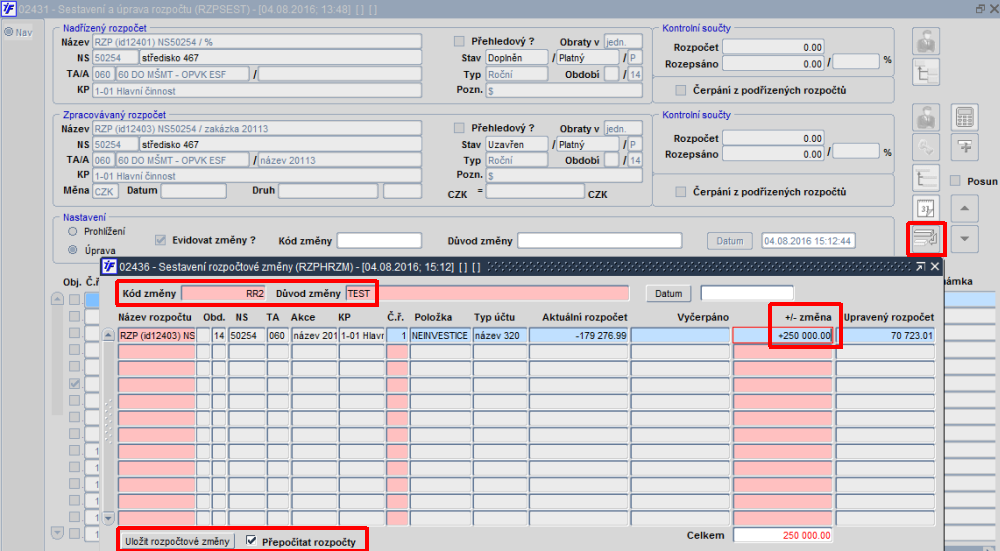This screenshot has width=1000, height=551.
Task: Click název 20113 field
Action: (x=340, y=160)
